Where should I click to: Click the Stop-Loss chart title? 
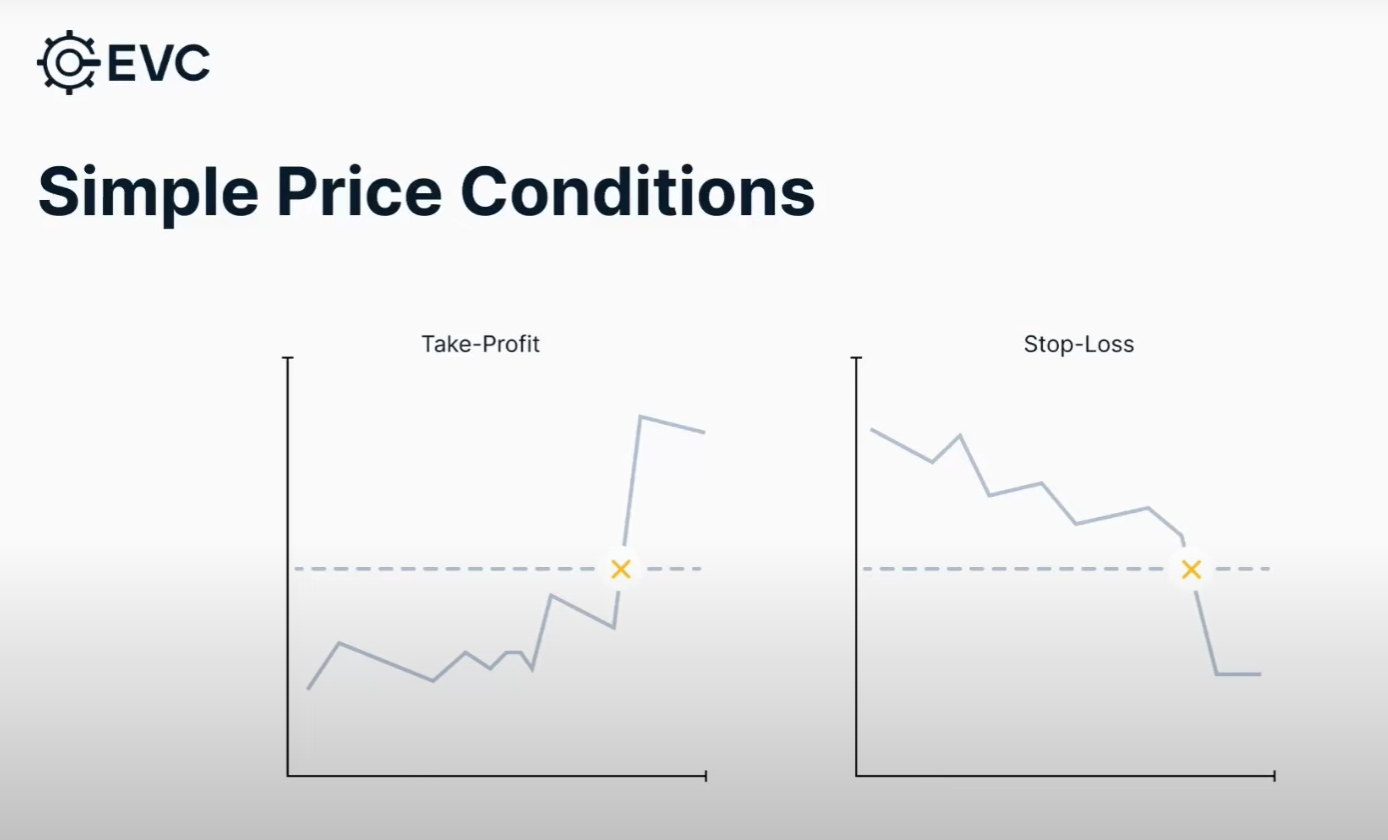point(1079,345)
